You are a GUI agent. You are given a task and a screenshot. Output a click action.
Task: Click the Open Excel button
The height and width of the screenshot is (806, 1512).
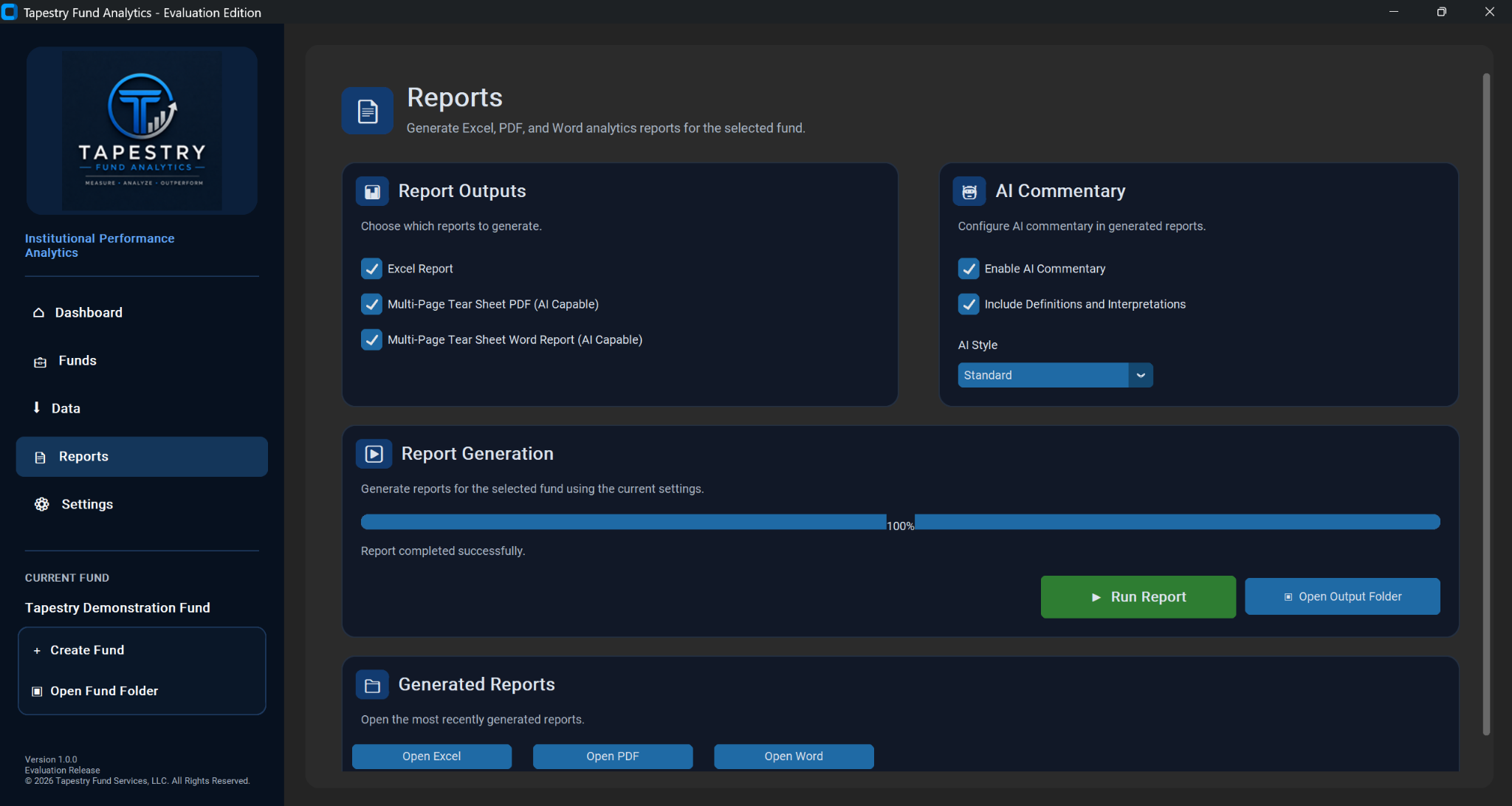click(x=432, y=757)
